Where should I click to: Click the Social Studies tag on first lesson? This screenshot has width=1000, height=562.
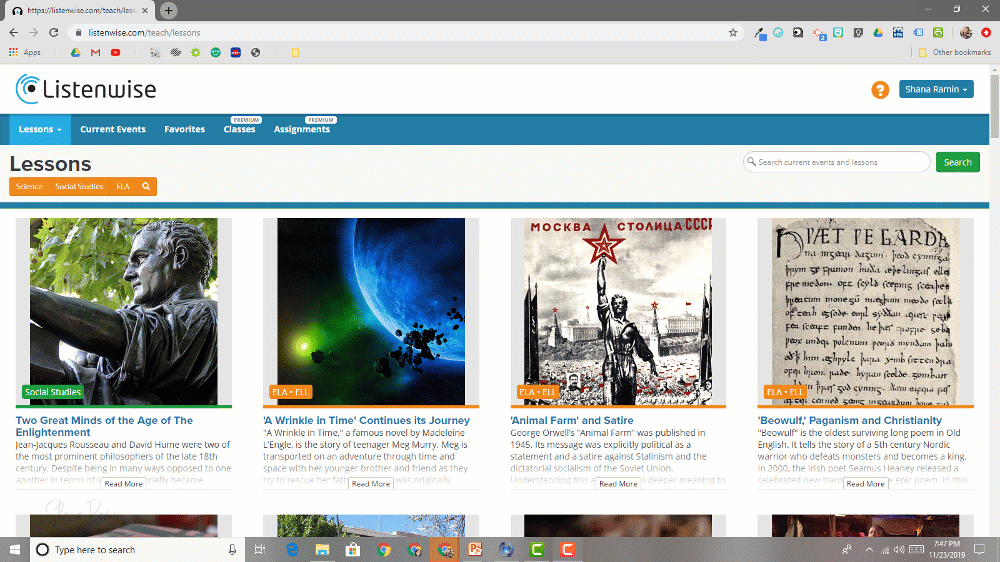click(52, 392)
